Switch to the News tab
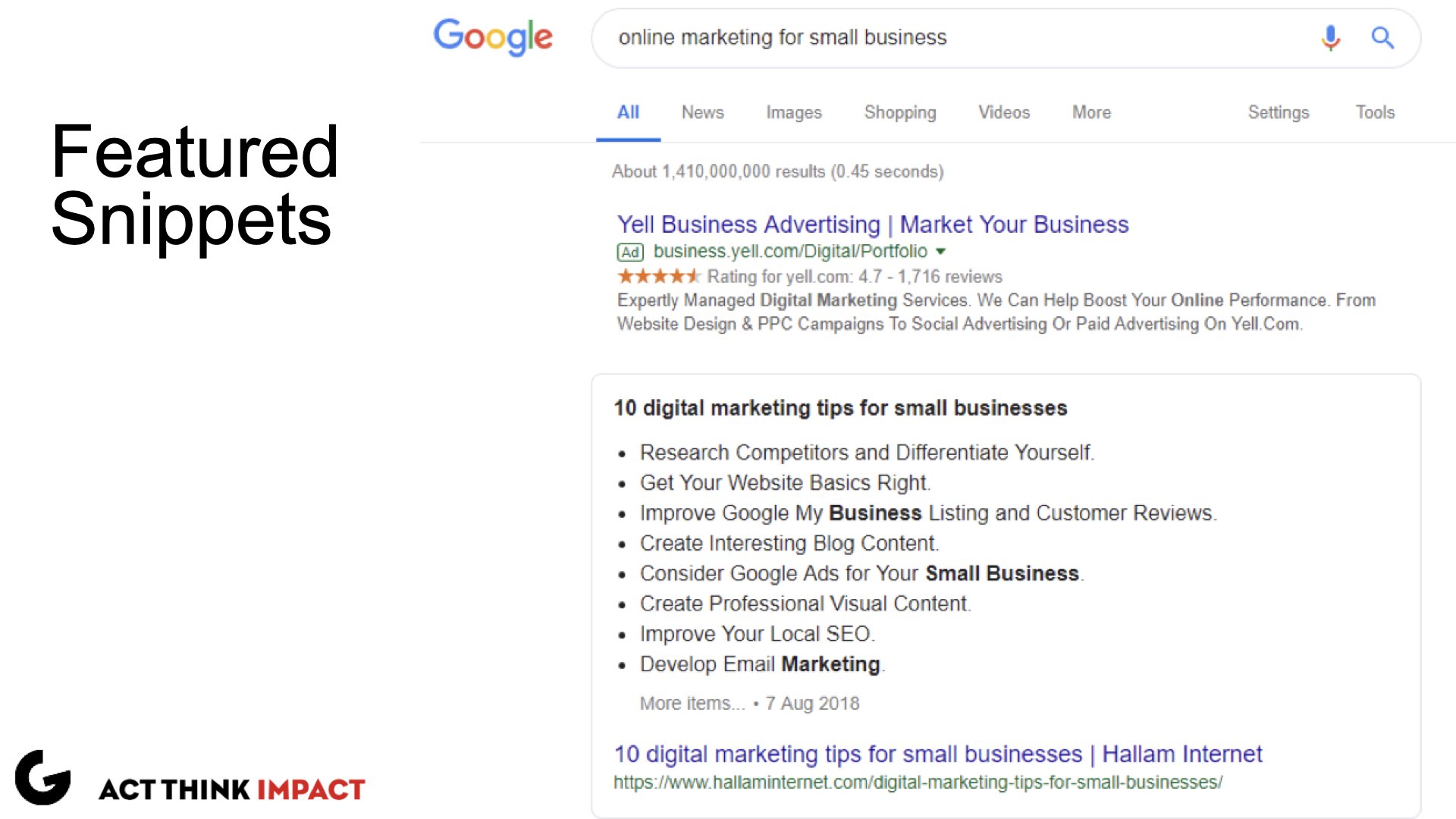 pyautogui.click(x=702, y=112)
